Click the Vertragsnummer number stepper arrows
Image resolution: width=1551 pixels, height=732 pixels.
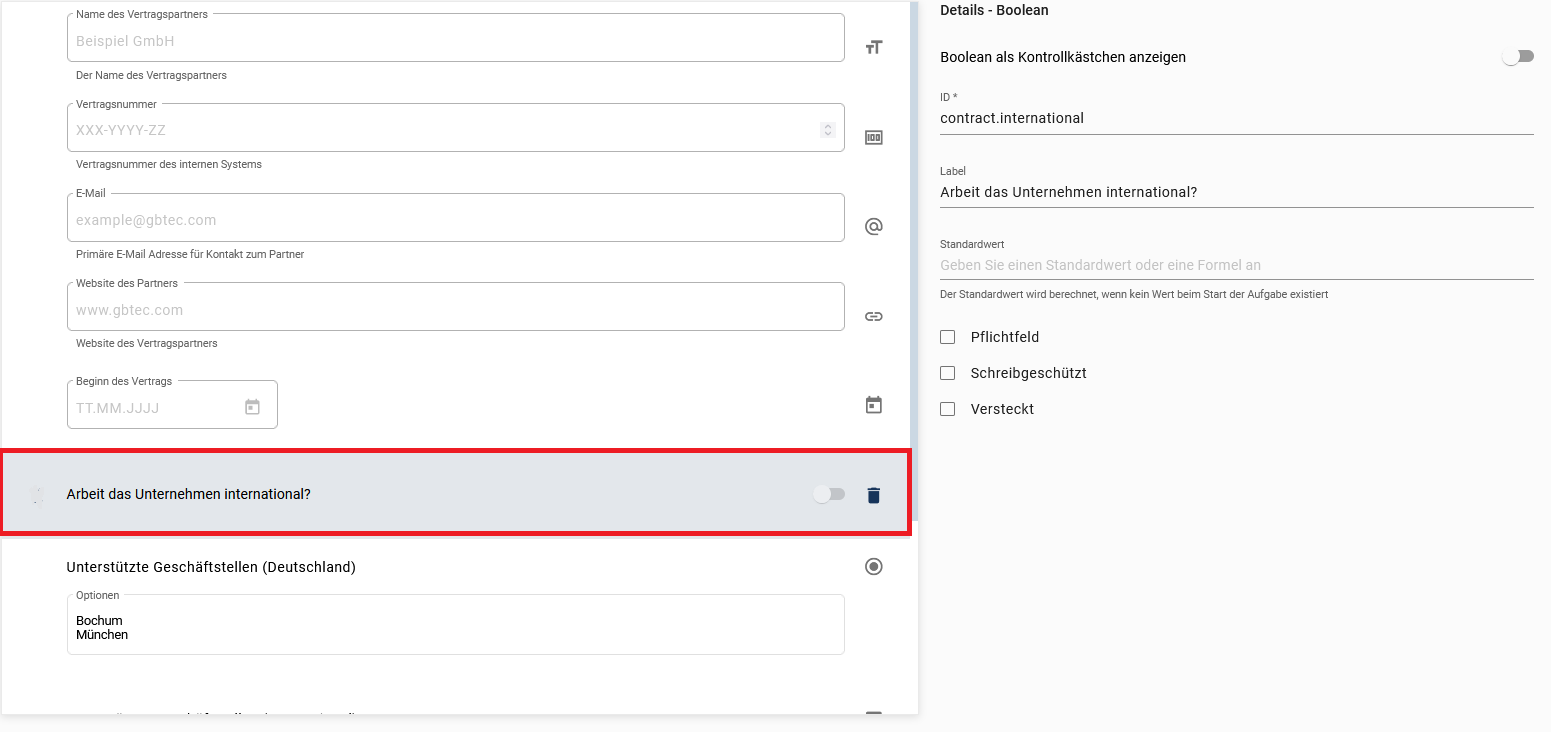(x=827, y=130)
